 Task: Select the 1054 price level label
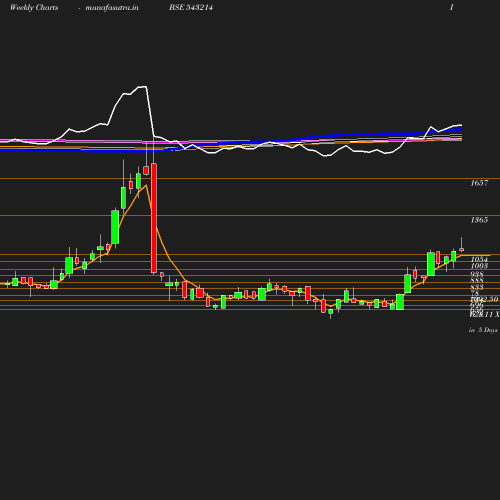[x=479, y=259]
